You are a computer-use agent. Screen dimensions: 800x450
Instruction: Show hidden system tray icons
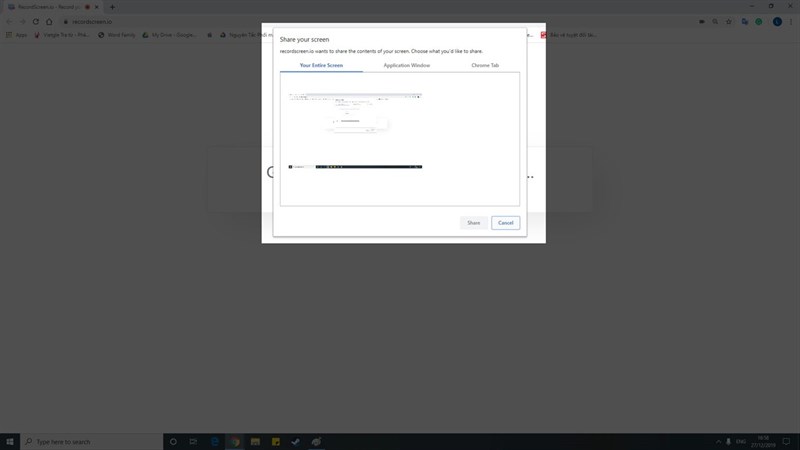[x=718, y=442]
